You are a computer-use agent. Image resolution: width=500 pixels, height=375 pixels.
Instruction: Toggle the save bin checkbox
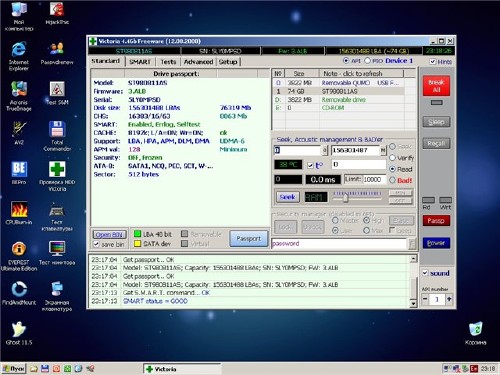click(96, 244)
